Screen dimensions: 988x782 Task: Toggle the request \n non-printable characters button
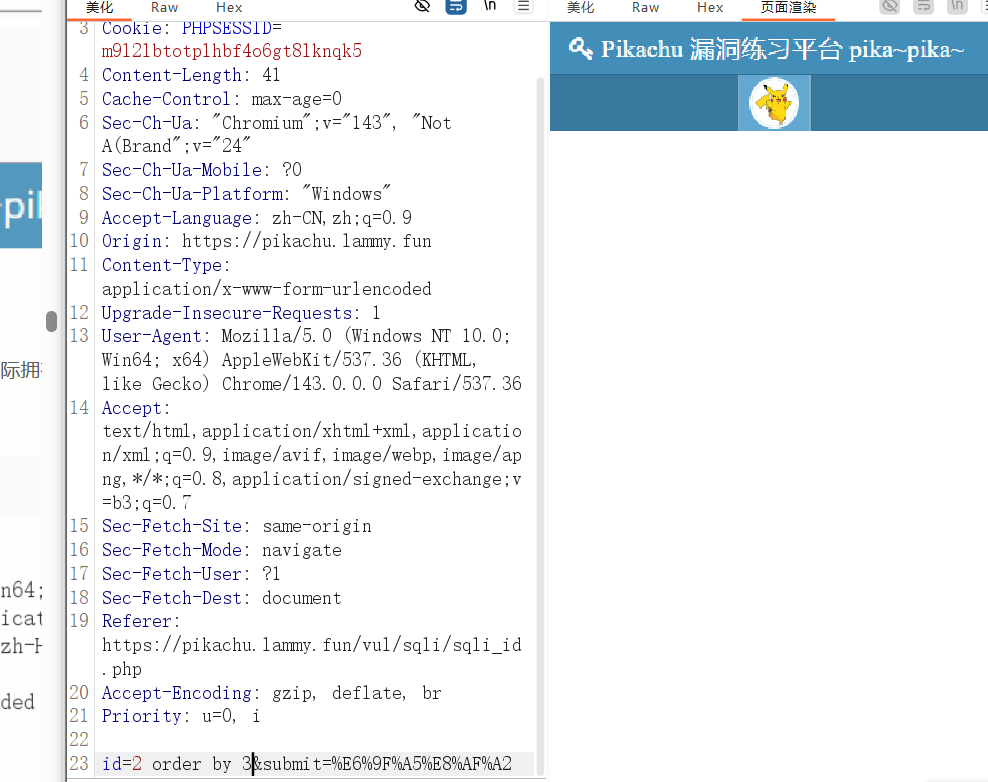pos(490,6)
